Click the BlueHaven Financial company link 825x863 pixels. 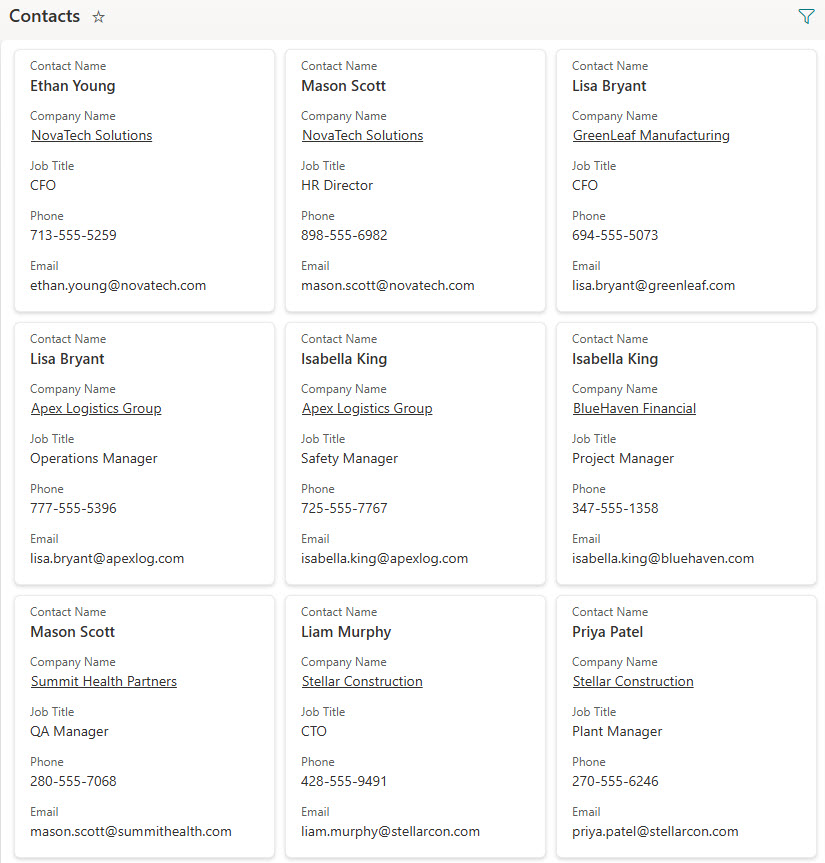click(x=634, y=409)
